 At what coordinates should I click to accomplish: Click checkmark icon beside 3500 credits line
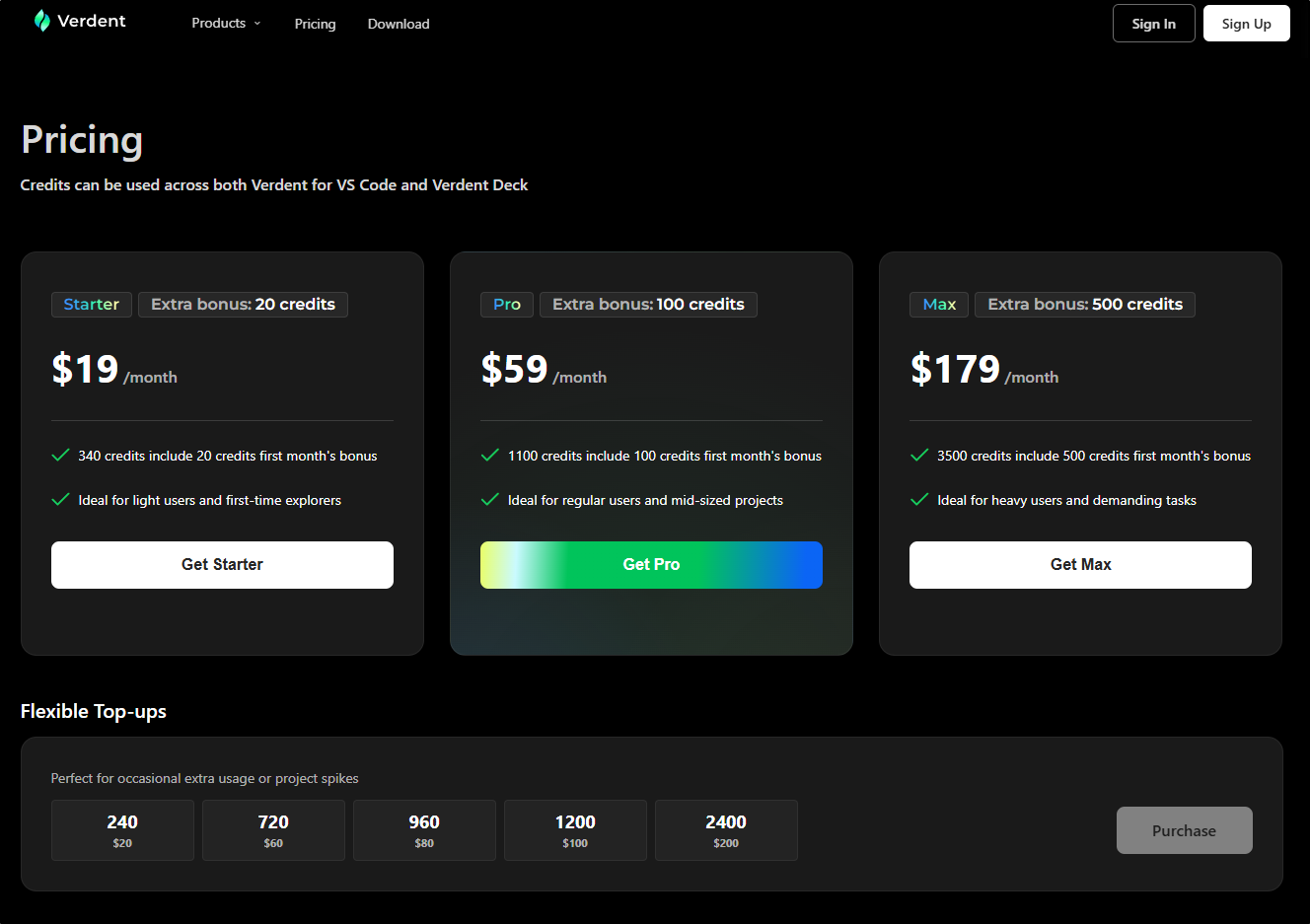click(x=919, y=456)
